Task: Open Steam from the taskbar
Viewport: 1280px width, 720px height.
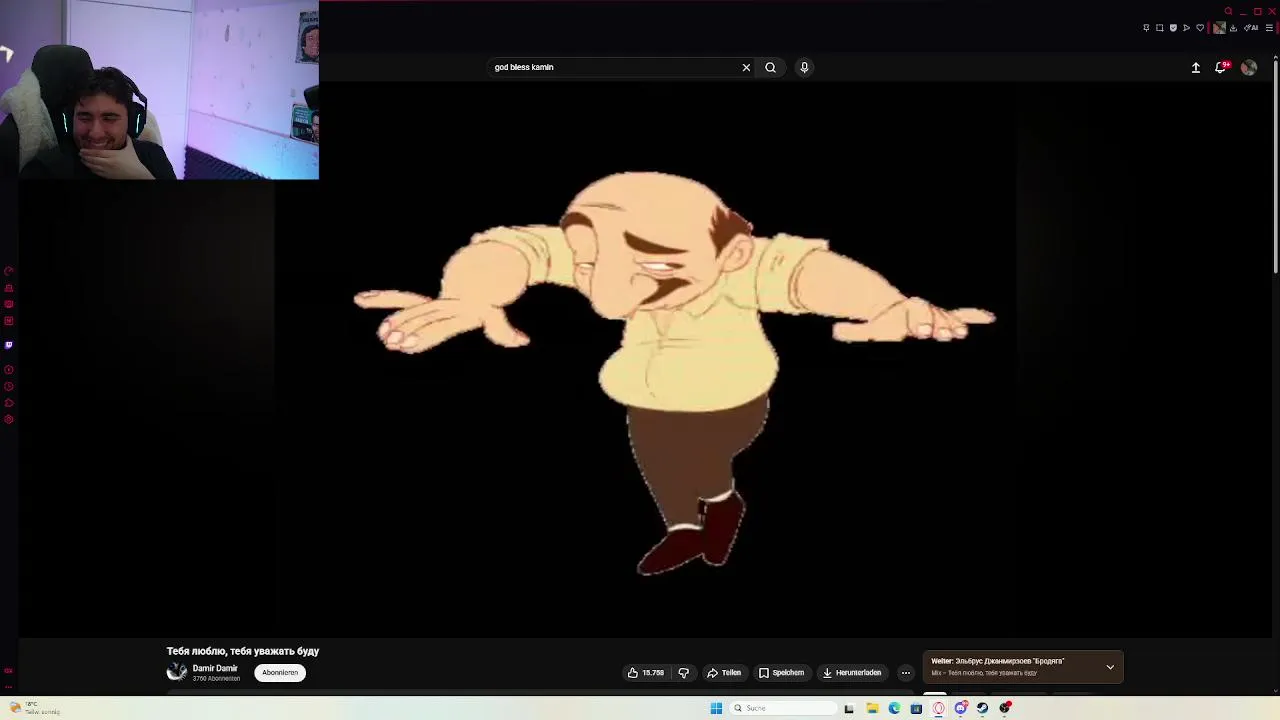Action: (982, 708)
